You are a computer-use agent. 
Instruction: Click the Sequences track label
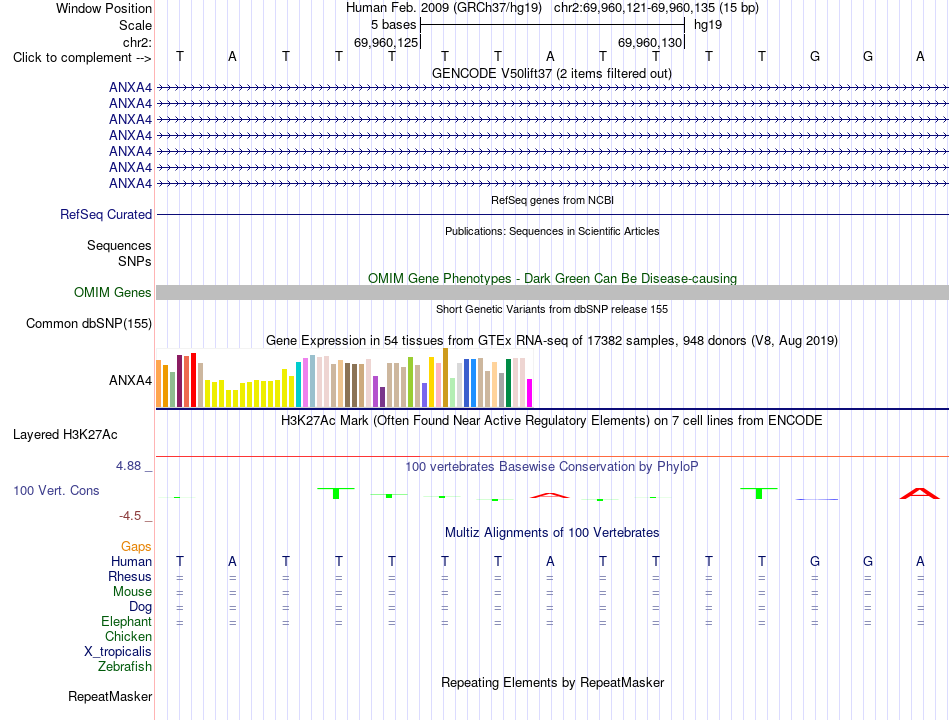point(119,245)
